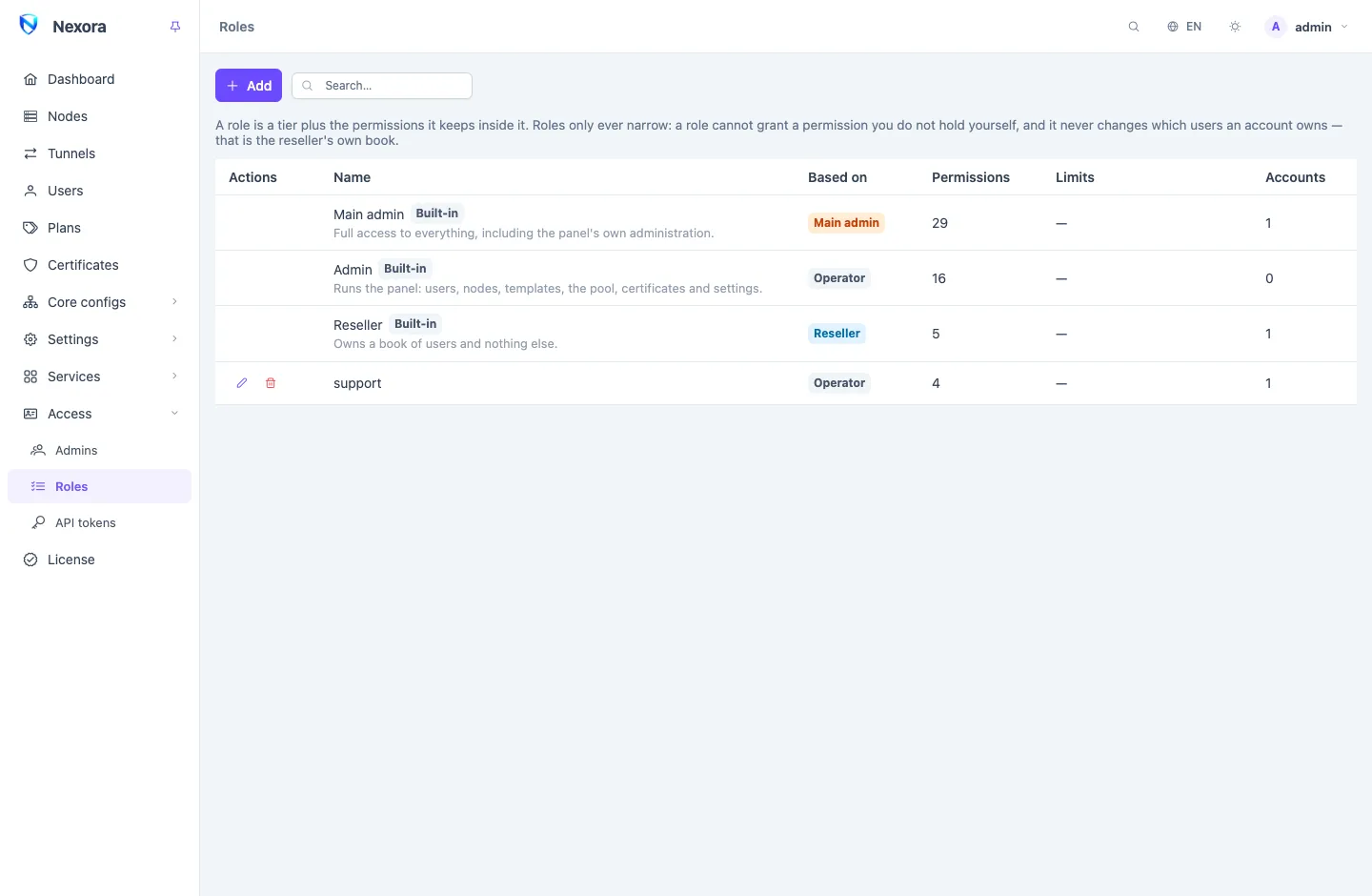This screenshot has height=896, width=1372.
Task: Click the Accounts column header
Action: click(x=1295, y=177)
